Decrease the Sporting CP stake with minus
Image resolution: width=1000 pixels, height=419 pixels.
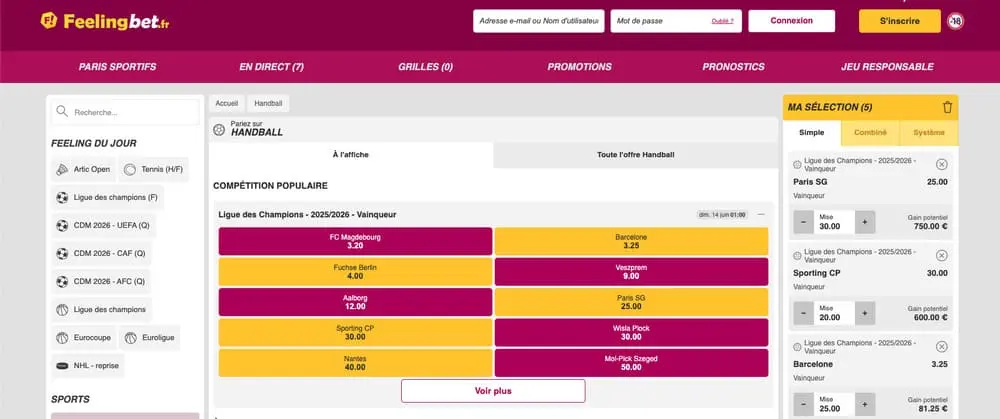[804, 313]
